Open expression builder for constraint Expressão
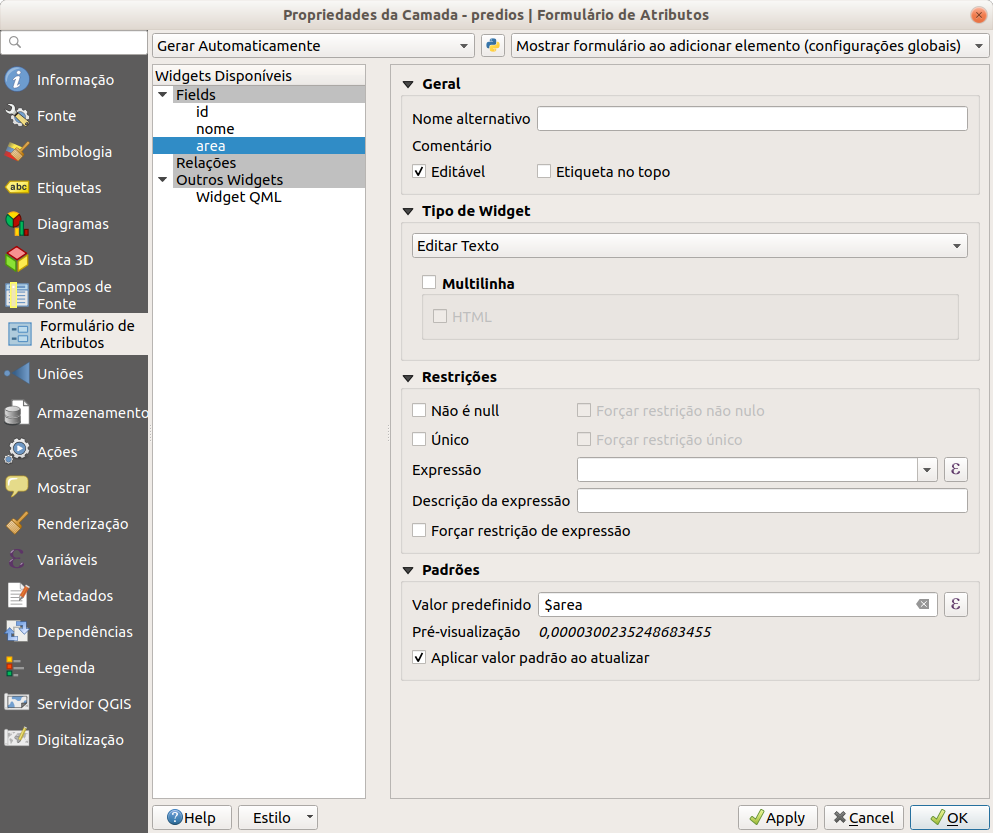Screen dimensions: 993x833 tap(955, 470)
